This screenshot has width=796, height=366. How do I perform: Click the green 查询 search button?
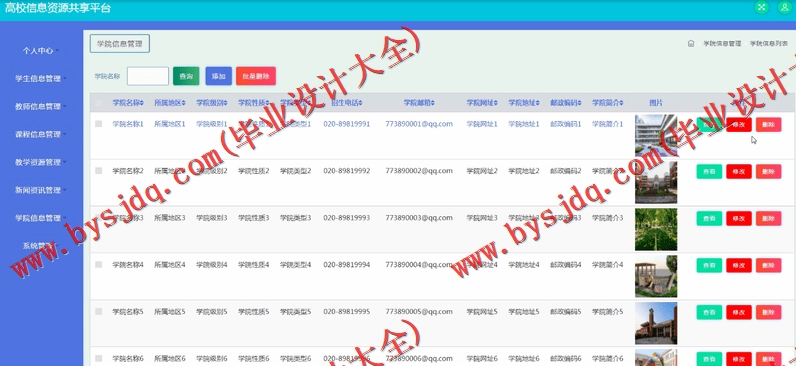point(186,76)
